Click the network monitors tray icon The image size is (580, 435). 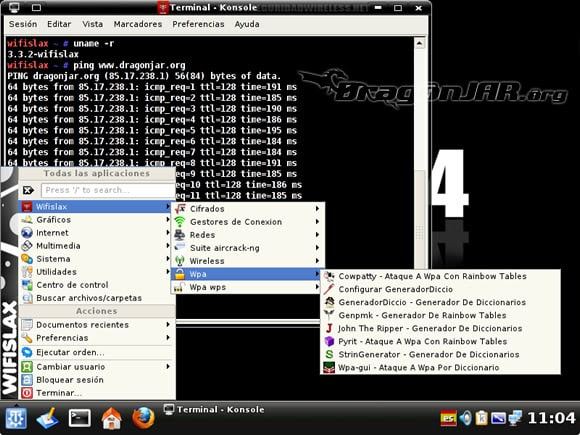tap(515, 418)
